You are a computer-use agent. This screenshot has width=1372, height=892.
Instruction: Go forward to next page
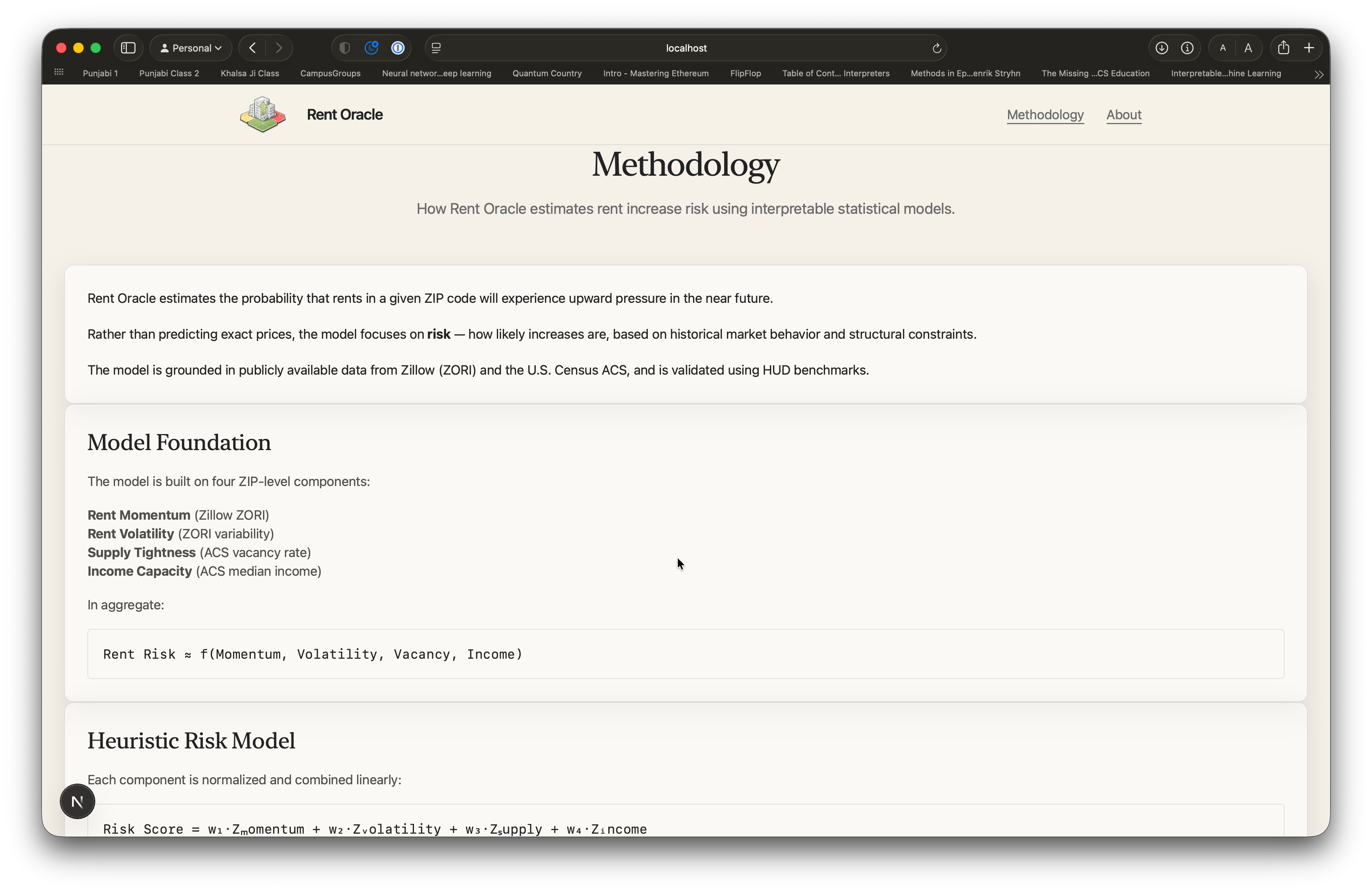tap(279, 48)
